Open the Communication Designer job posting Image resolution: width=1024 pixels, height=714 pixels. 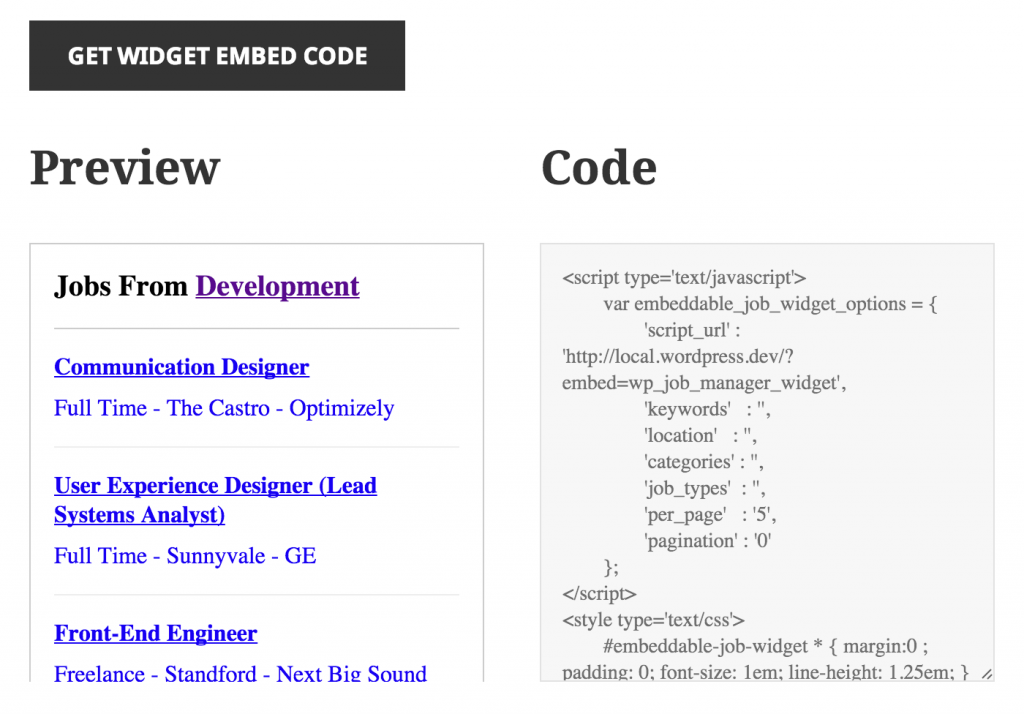pos(181,367)
